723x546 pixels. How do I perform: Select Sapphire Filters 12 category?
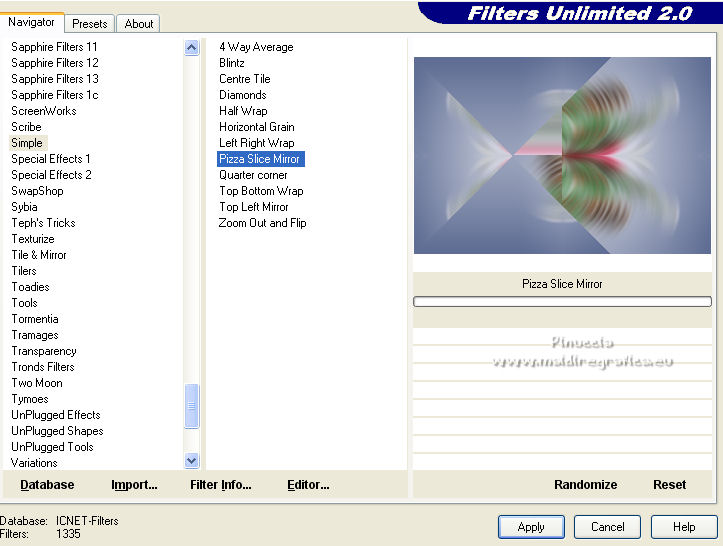coord(54,63)
